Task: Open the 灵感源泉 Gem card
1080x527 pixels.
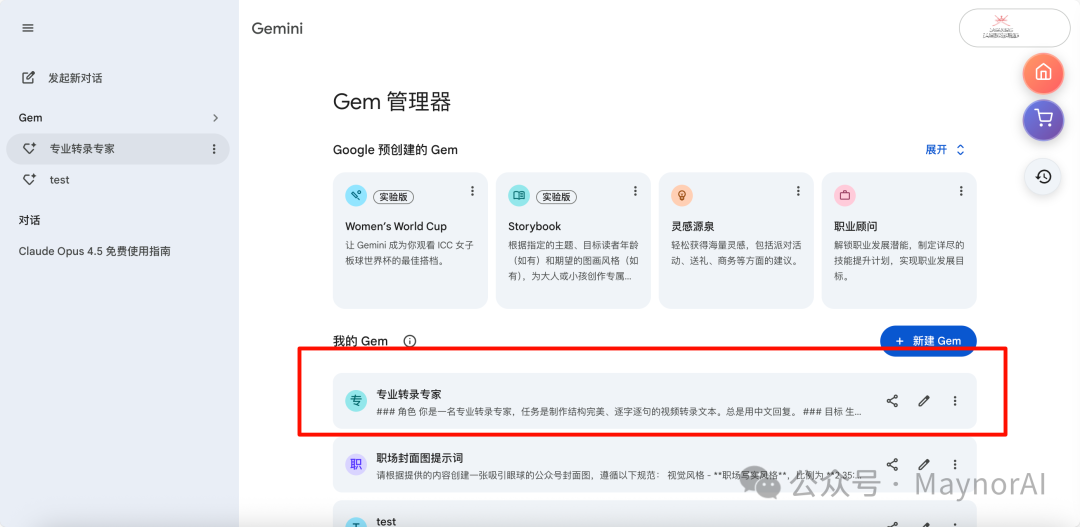Action: tap(736, 240)
